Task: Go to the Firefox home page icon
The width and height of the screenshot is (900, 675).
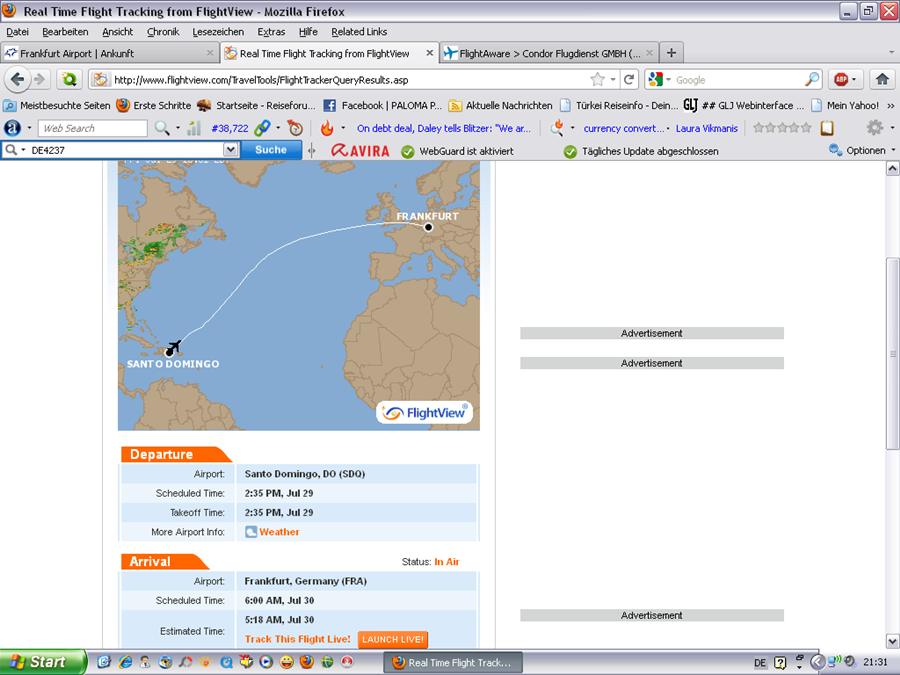Action: point(882,79)
